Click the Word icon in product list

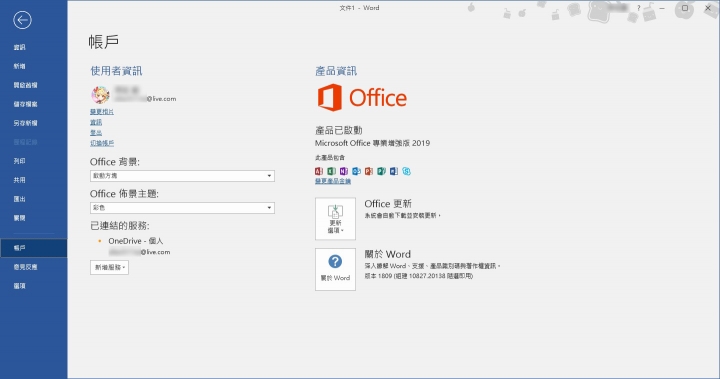pyautogui.click(x=394, y=171)
